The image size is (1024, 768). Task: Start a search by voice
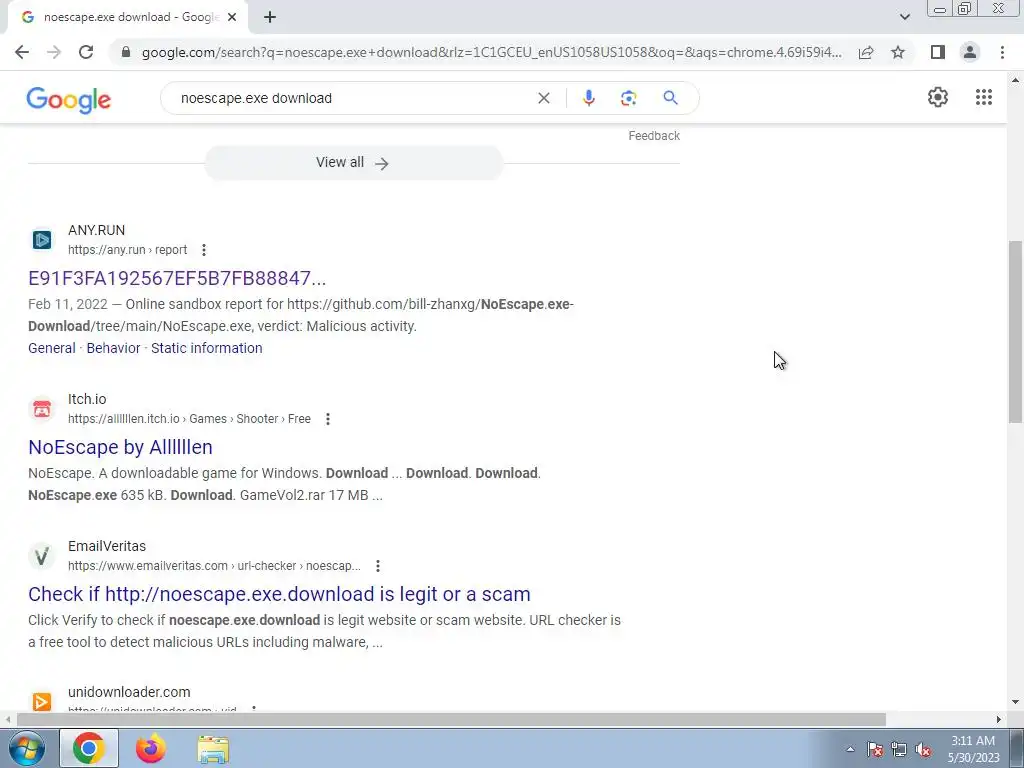pos(588,98)
